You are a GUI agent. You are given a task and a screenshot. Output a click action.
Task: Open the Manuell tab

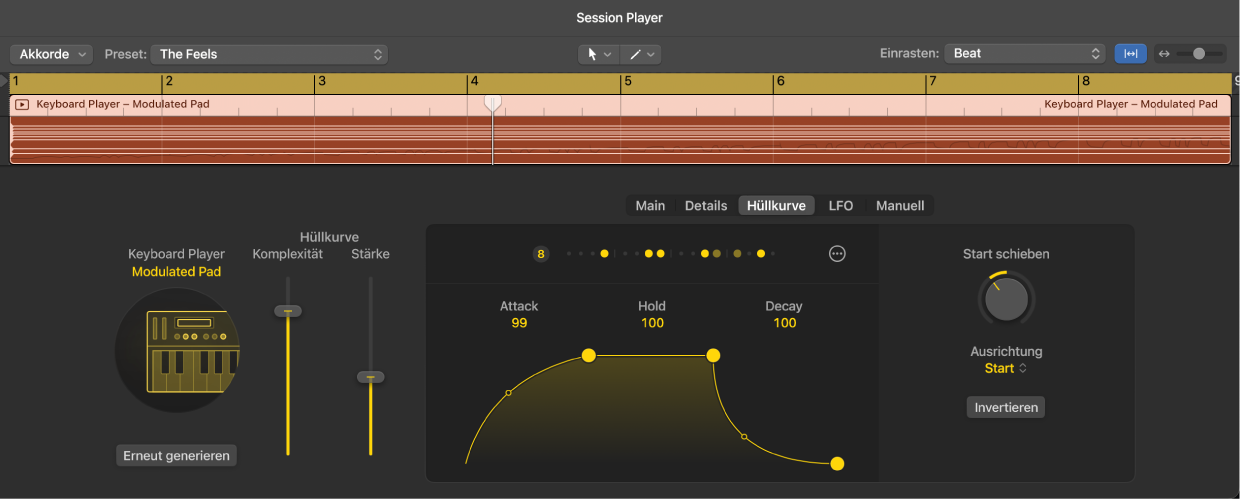click(900, 206)
